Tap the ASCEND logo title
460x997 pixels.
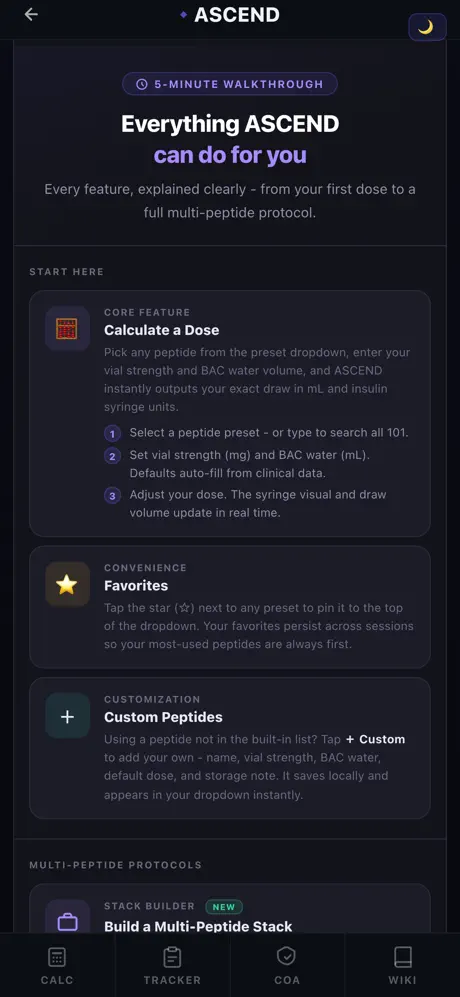coord(237,15)
